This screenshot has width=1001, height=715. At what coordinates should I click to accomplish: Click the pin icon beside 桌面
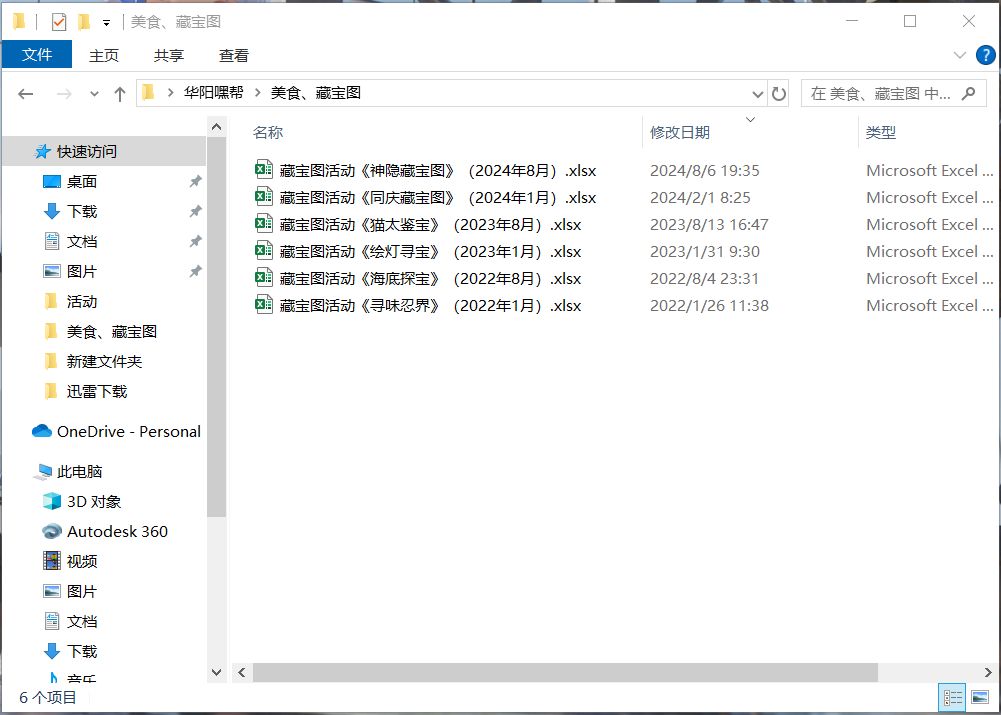[195, 181]
